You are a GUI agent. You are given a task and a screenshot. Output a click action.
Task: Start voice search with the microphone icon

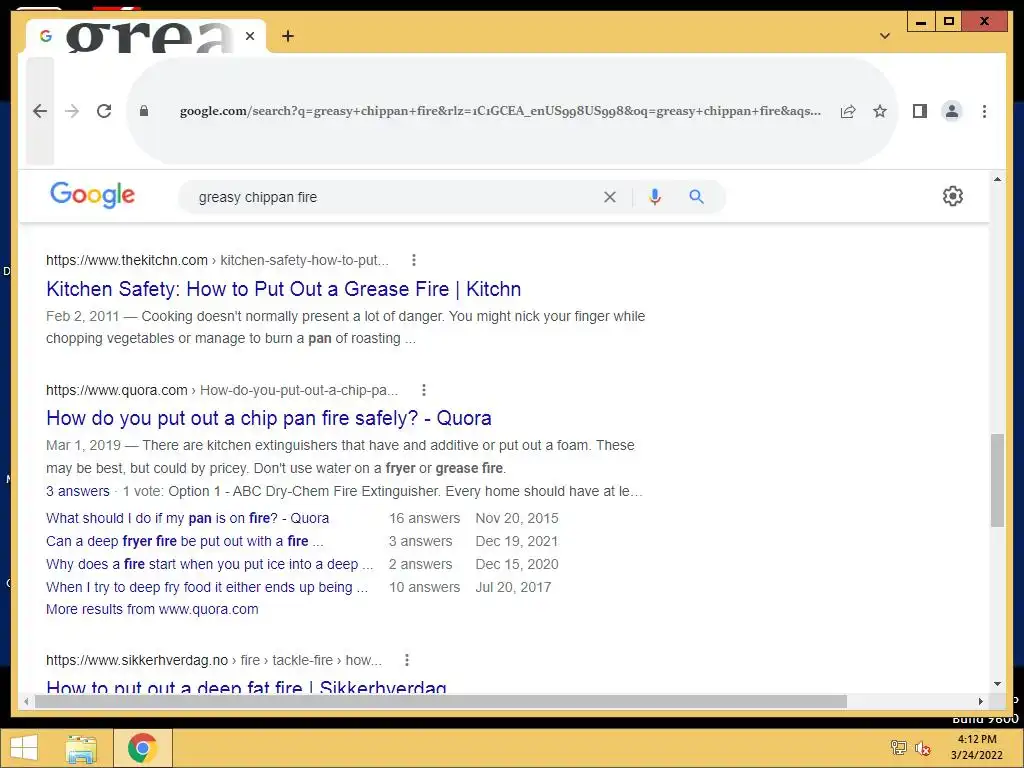point(655,197)
